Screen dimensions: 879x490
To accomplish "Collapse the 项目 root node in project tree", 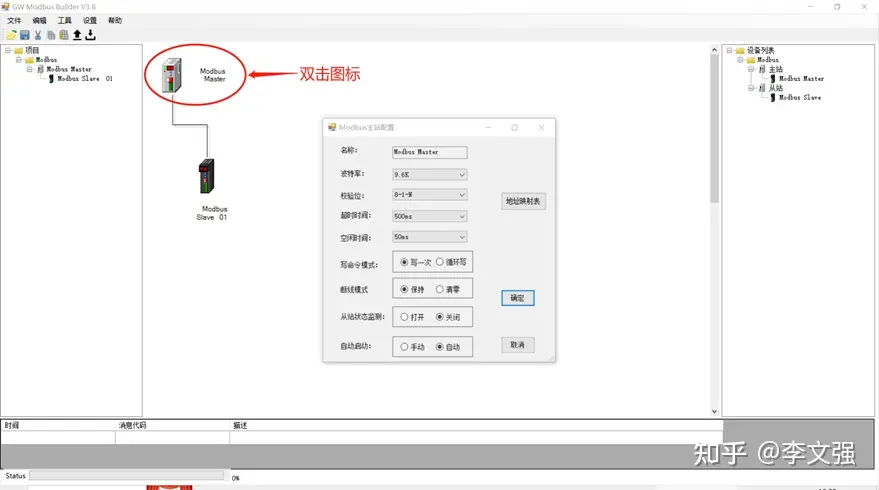I will (8, 50).
